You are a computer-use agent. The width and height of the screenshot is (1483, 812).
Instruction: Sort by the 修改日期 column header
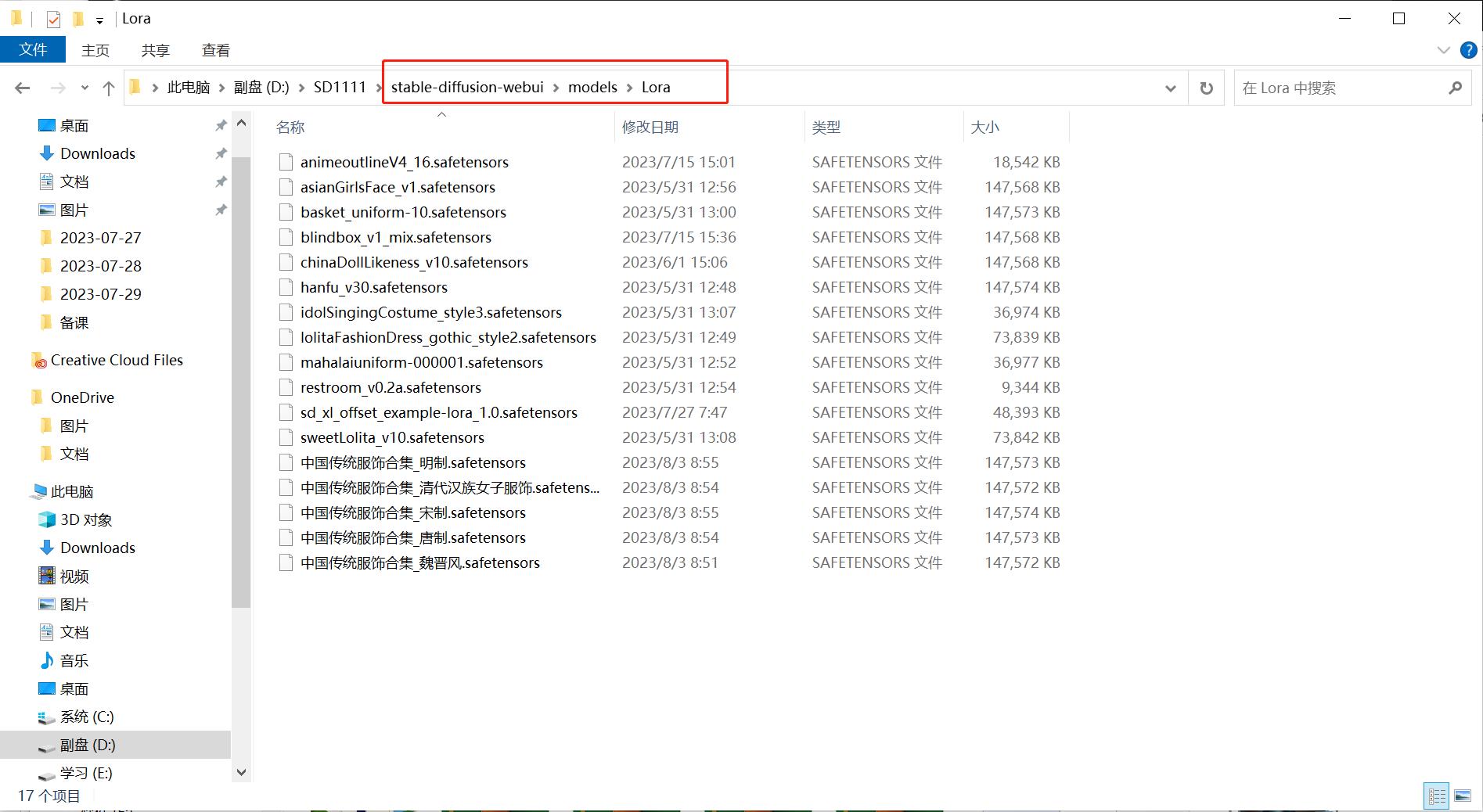click(650, 128)
